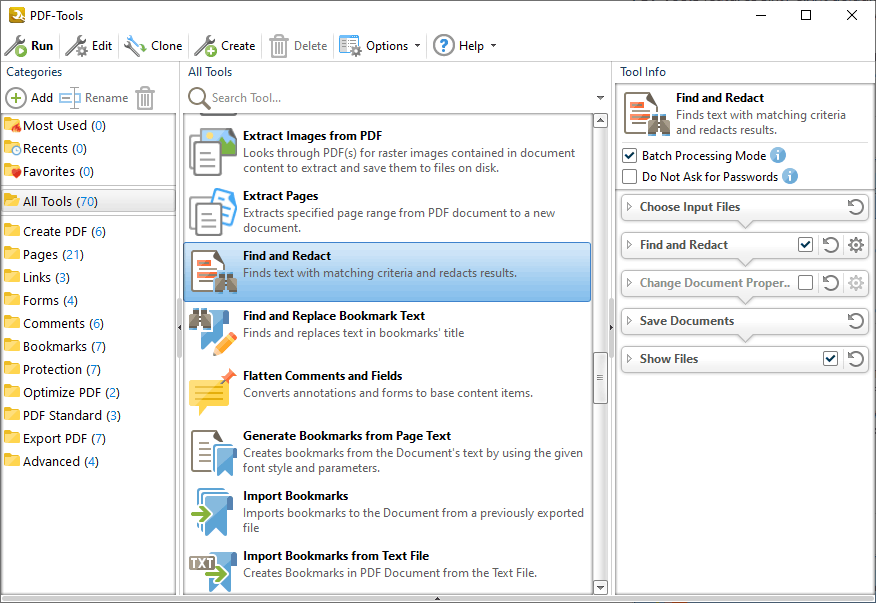Reset the Save Documents step

[x=855, y=321]
